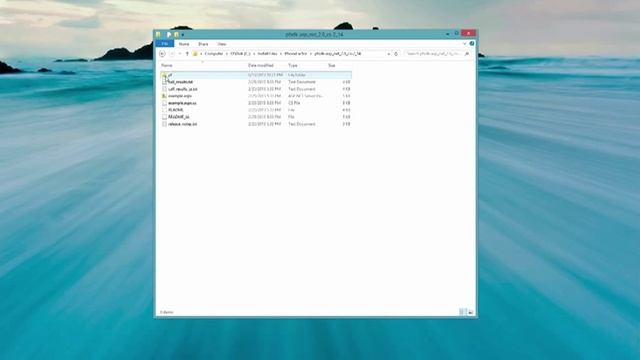Sort files by Date modified column
This screenshot has height=360, width=640.
click(261, 65)
